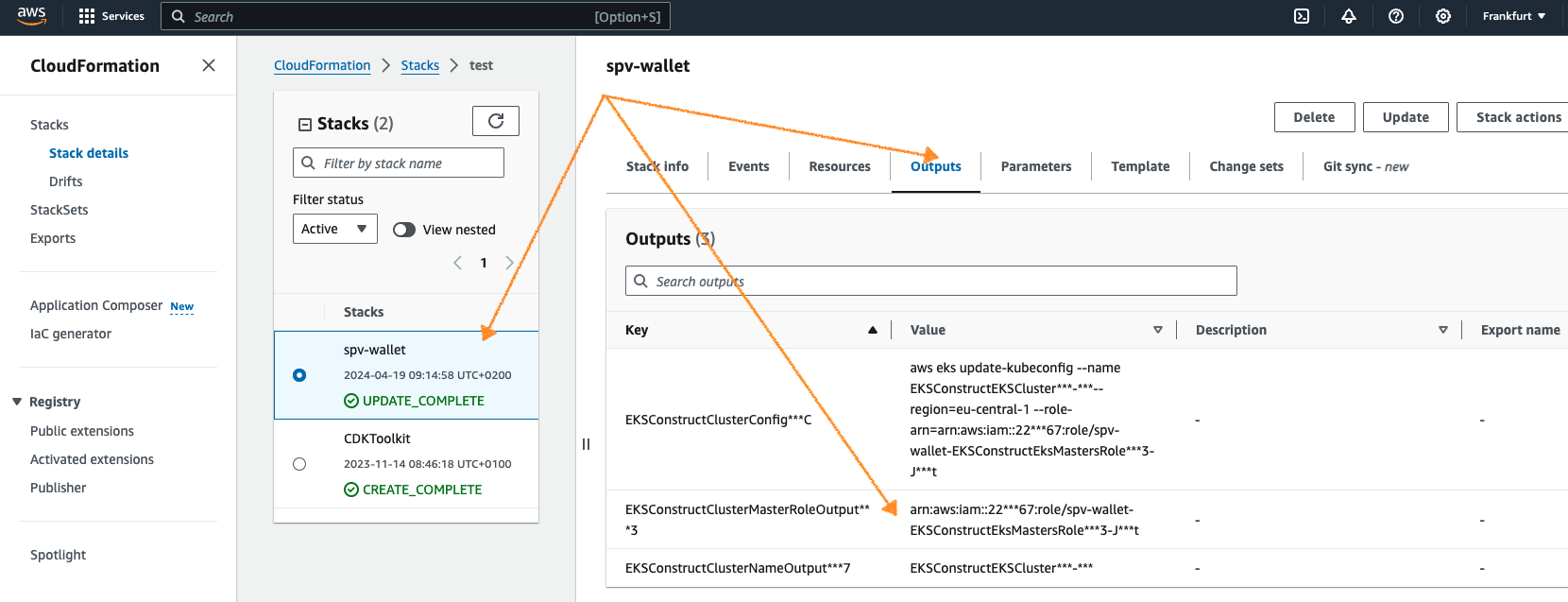Click the UPDATE_COMPLETE status text

click(423, 401)
